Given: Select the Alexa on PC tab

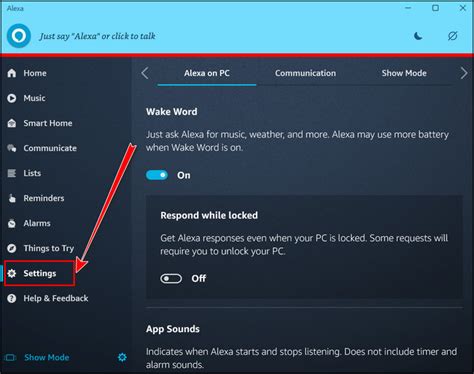Looking at the screenshot, I should (207, 73).
